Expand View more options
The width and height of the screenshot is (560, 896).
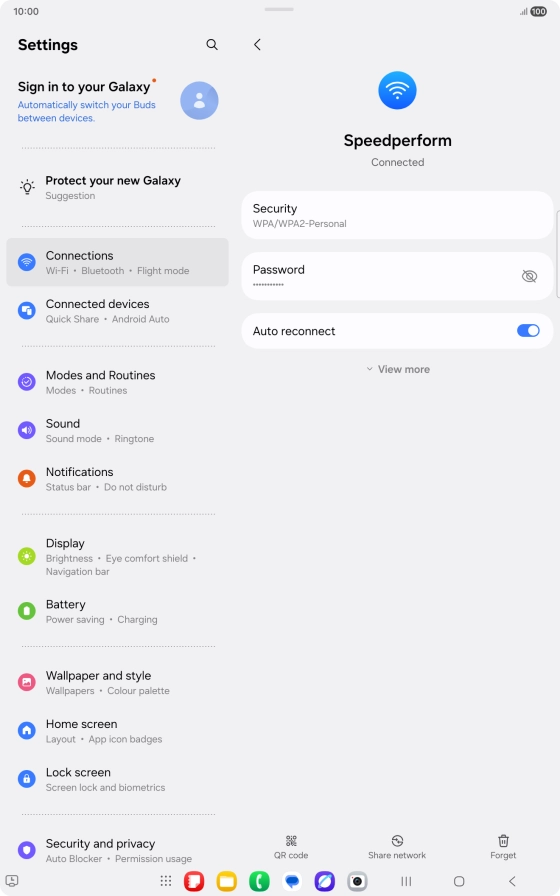[x=398, y=369]
